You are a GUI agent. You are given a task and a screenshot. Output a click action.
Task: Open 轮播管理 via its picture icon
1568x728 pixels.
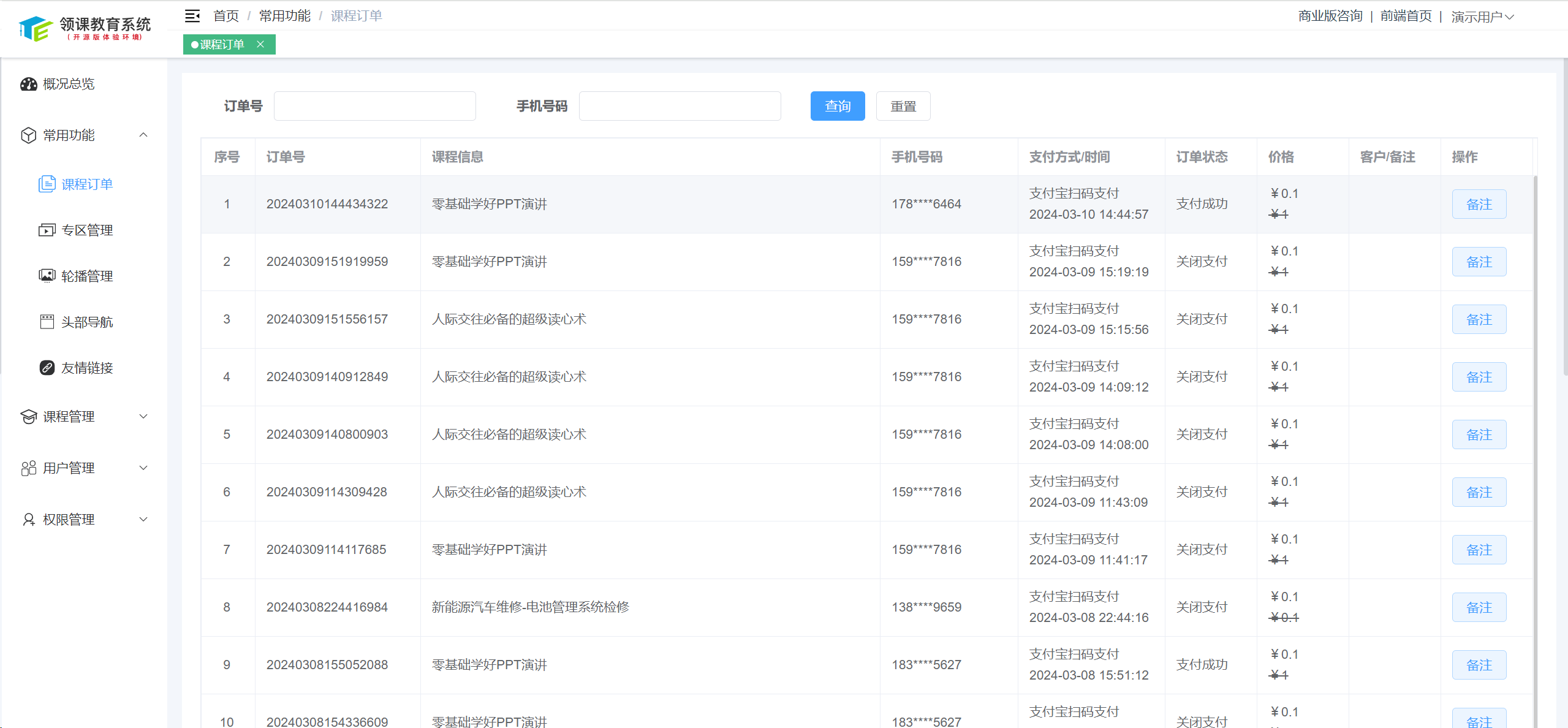click(x=47, y=276)
